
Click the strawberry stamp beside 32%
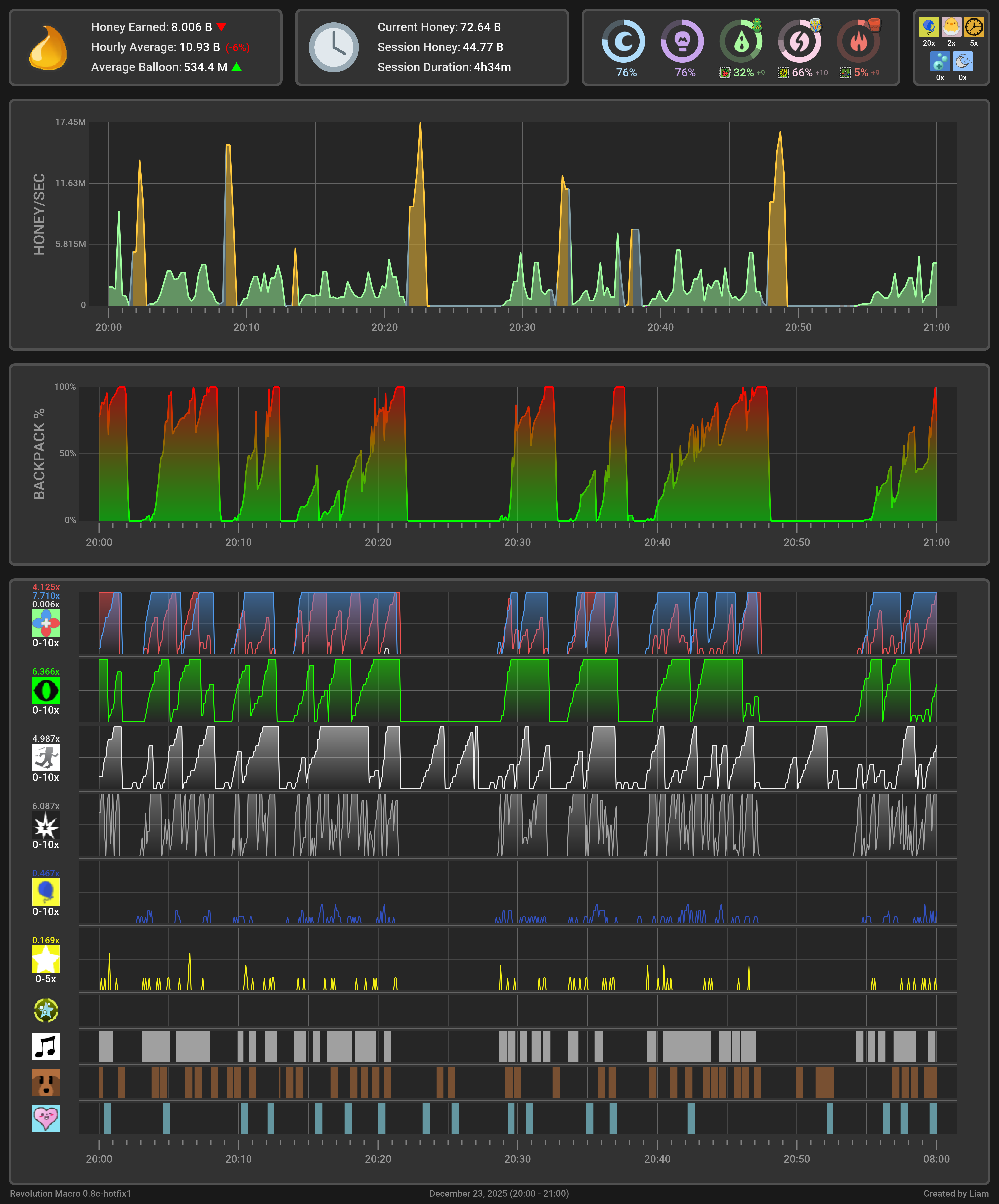[725, 73]
